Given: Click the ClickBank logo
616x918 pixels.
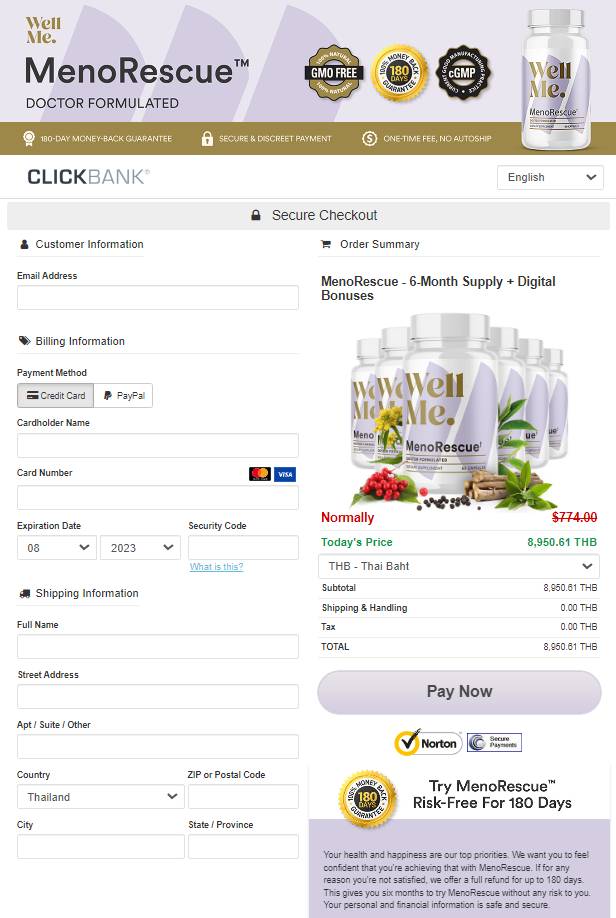Looking at the screenshot, I should (88, 177).
